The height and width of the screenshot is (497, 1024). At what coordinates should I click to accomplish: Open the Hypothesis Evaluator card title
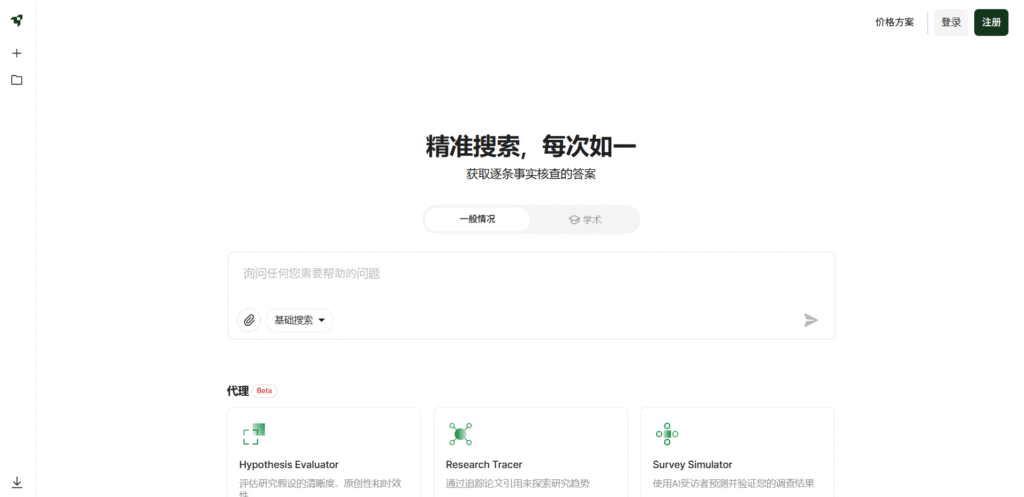[288, 465]
